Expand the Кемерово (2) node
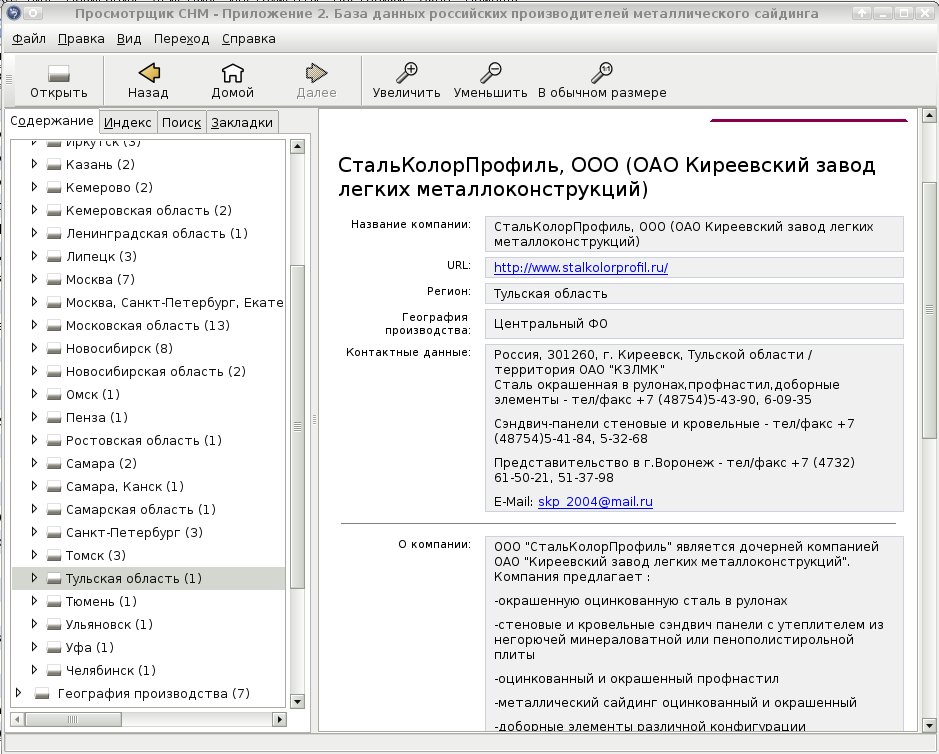 point(34,187)
